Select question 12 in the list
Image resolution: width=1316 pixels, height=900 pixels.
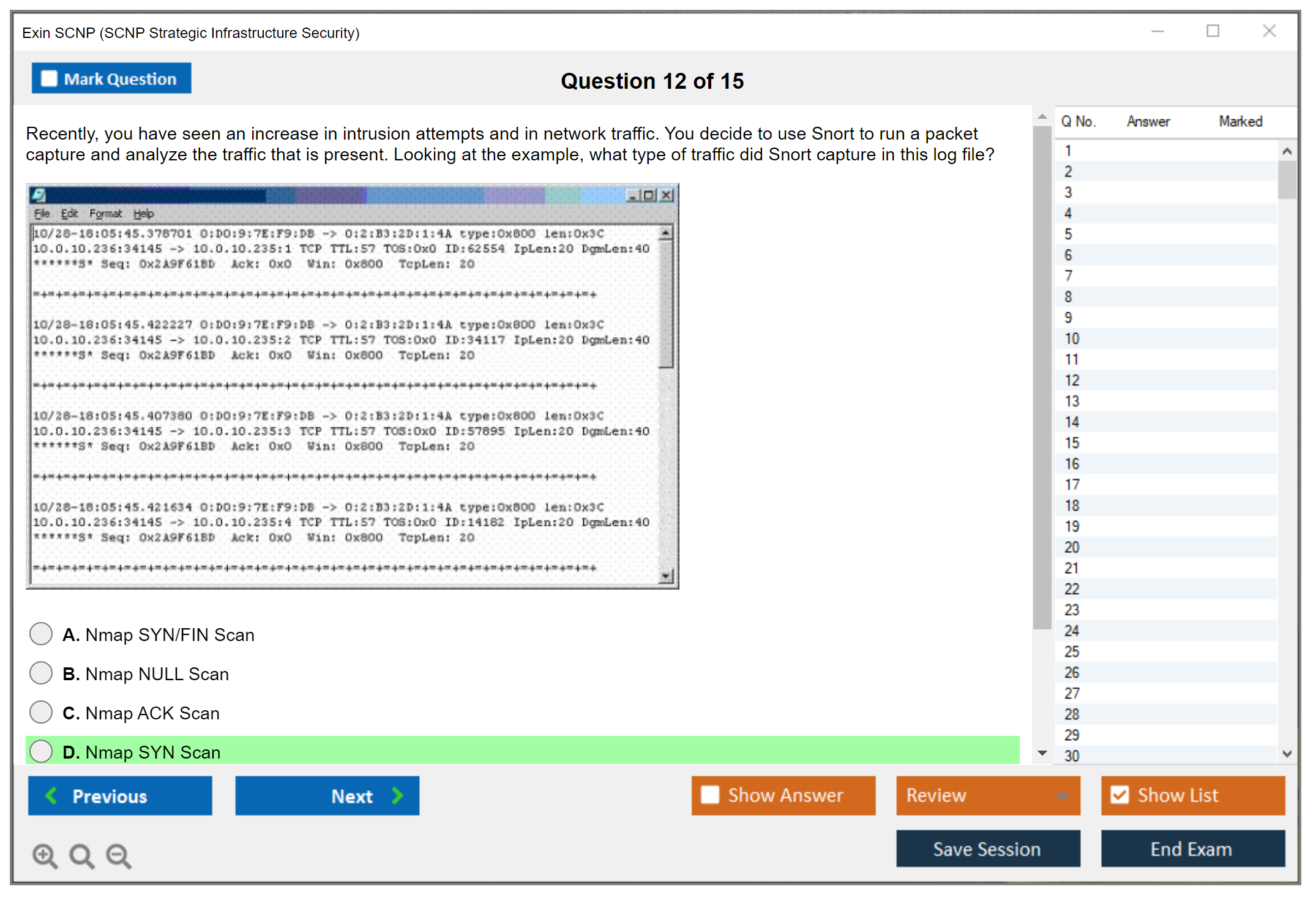pos(1072,380)
